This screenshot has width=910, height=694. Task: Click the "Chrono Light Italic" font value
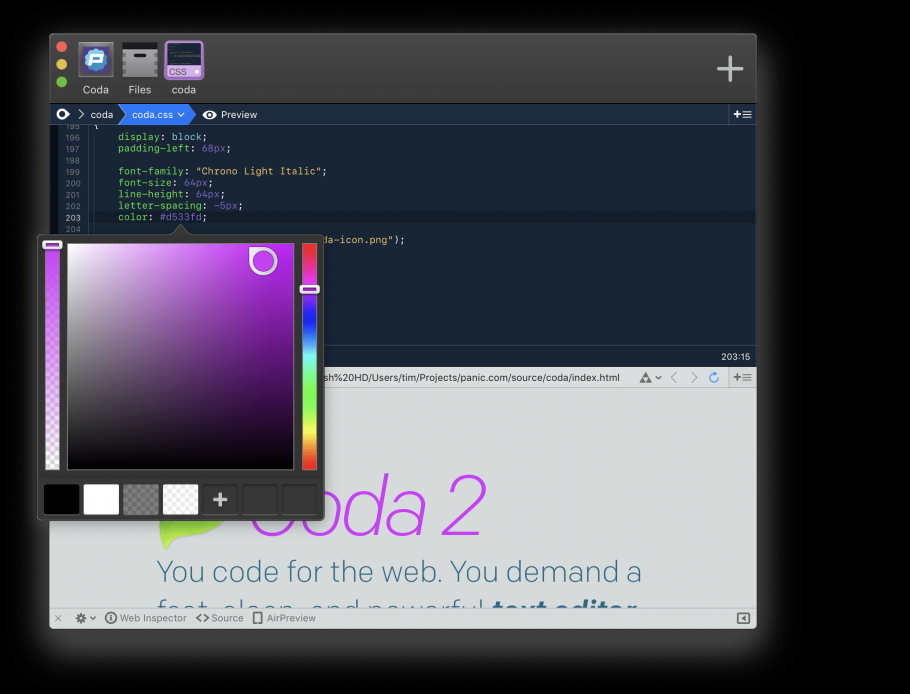(258, 171)
